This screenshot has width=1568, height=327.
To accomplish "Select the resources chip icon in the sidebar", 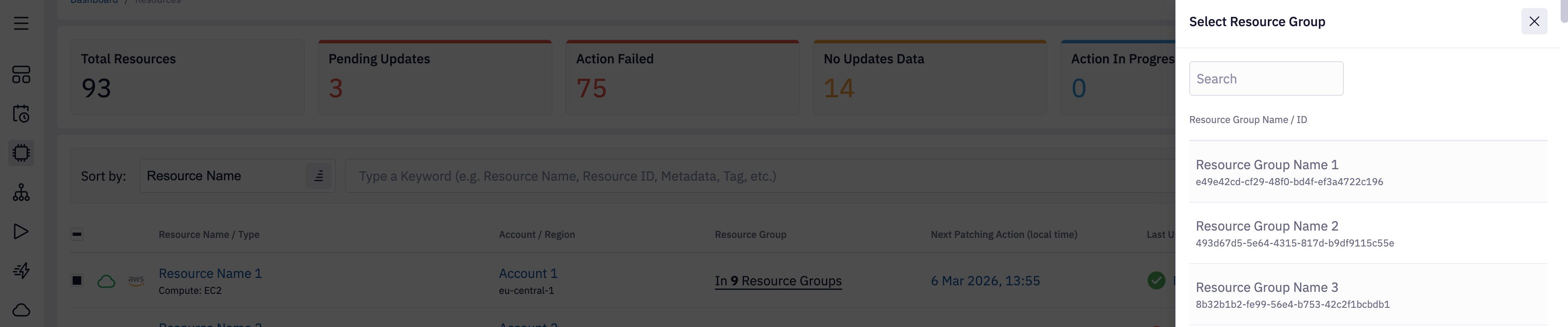I will [21, 152].
